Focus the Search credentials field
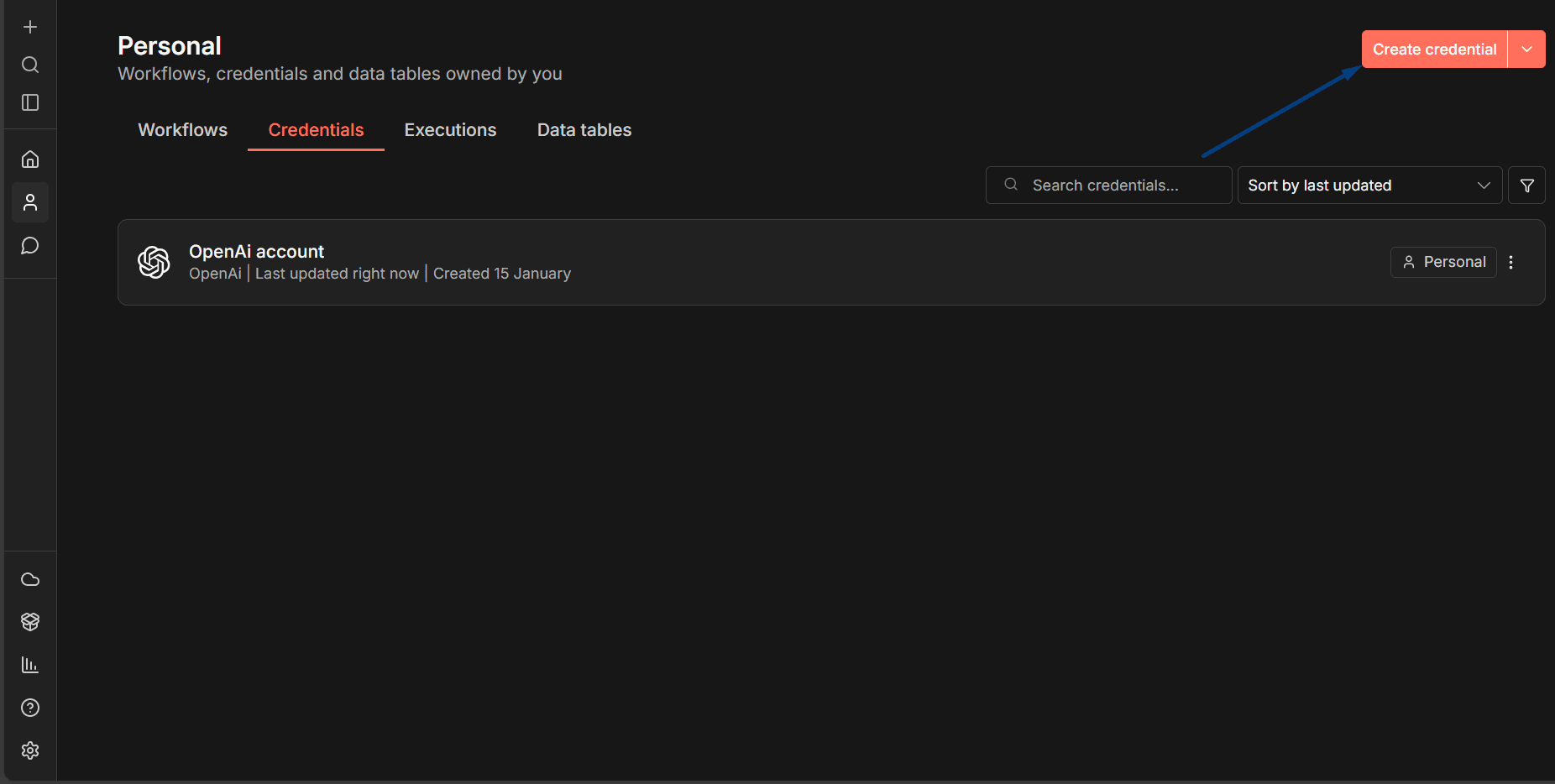The width and height of the screenshot is (1555, 784). (x=1108, y=186)
